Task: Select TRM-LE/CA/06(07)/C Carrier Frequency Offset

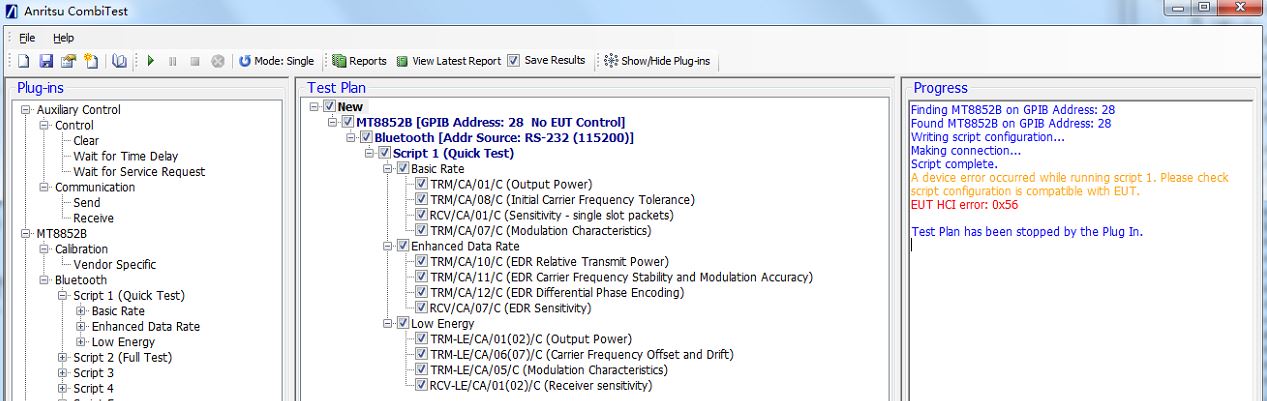Action: click(x=582, y=354)
